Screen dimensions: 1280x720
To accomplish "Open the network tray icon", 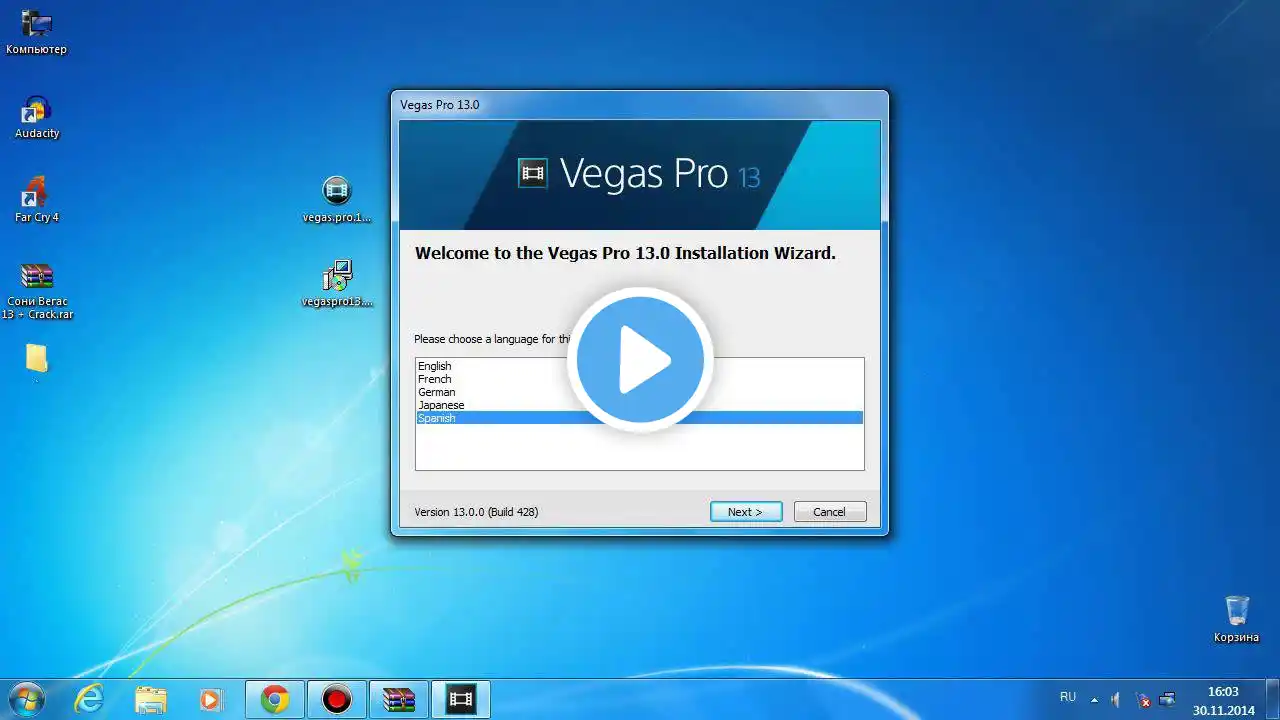I will click(x=1167, y=700).
